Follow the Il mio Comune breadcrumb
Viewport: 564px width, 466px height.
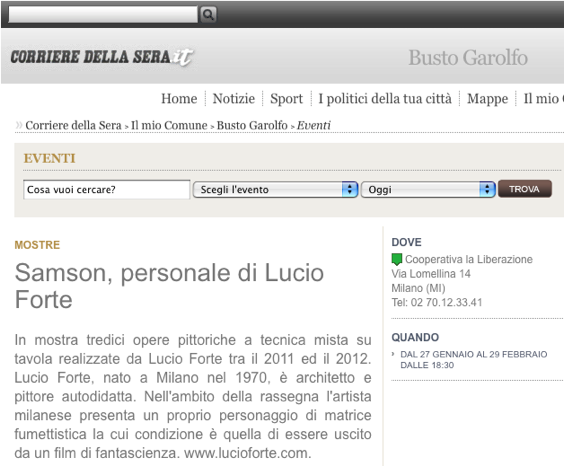(169, 125)
